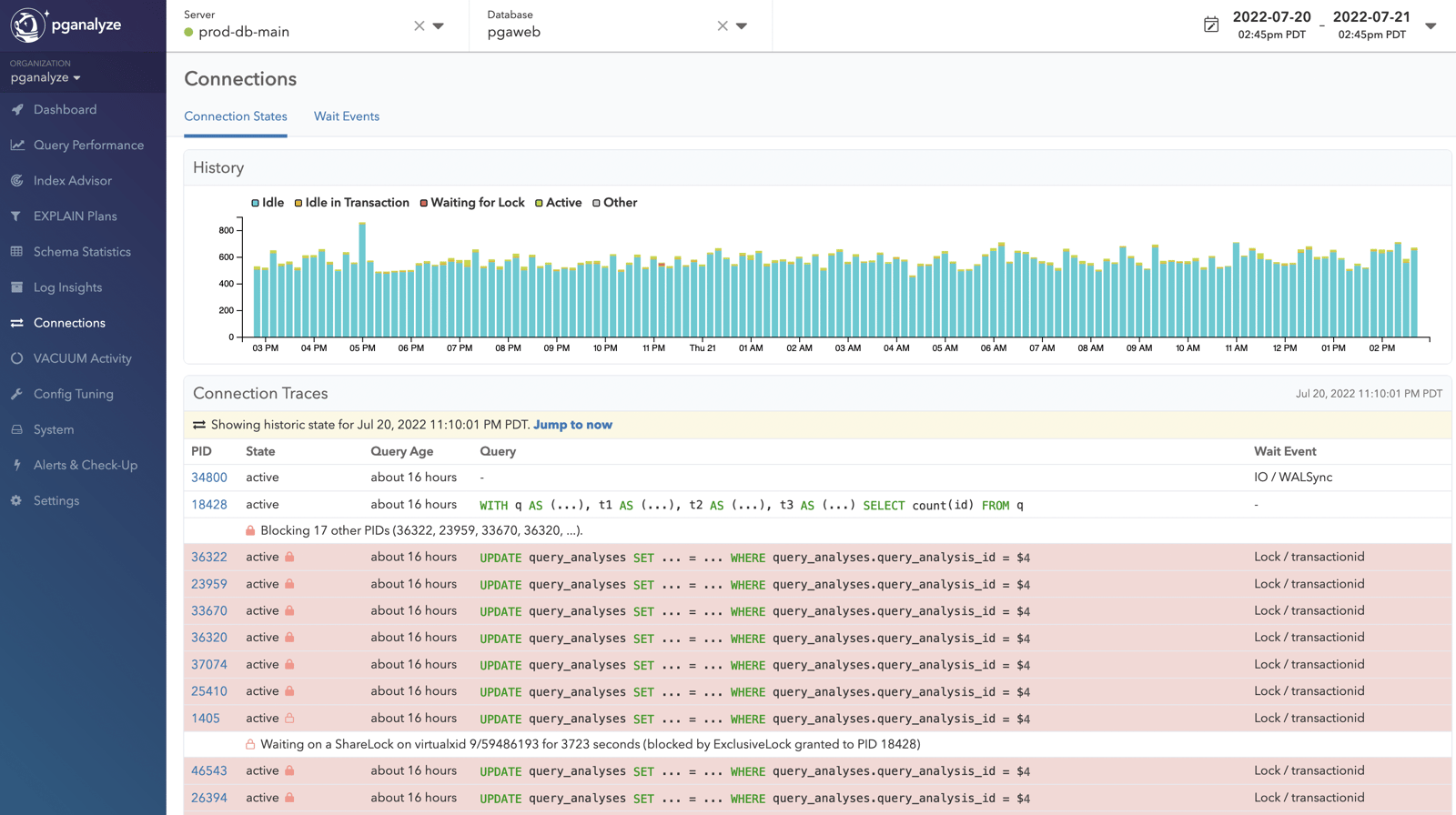The width and height of the screenshot is (1456, 815).
Task: Toggle the Idle legend series
Action: pos(268,203)
